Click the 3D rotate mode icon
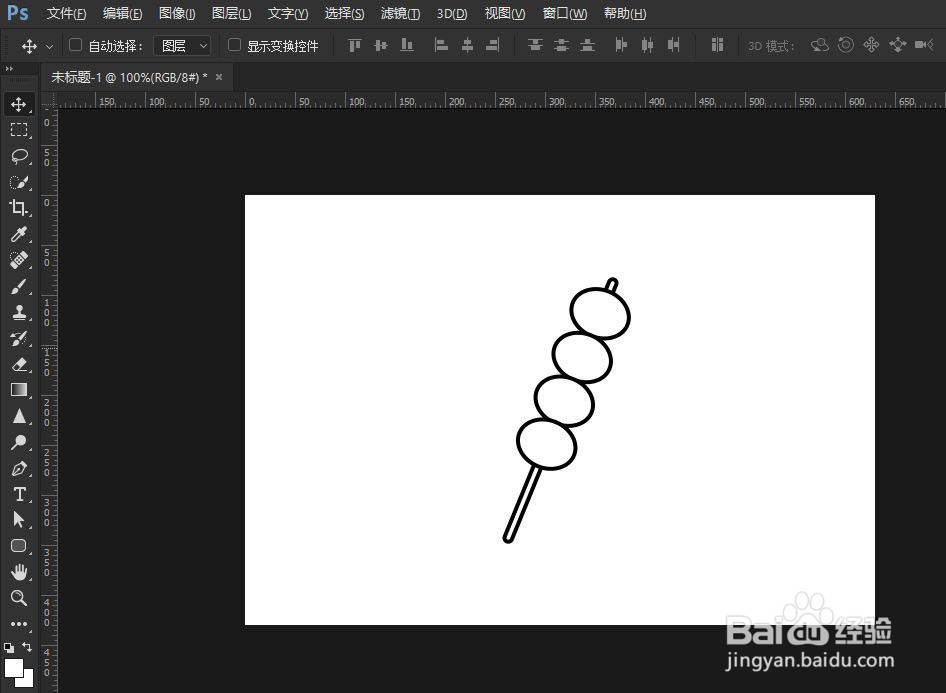The height and width of the screenshot is (693, 946). pyautogui.click(x=819, y=45)
